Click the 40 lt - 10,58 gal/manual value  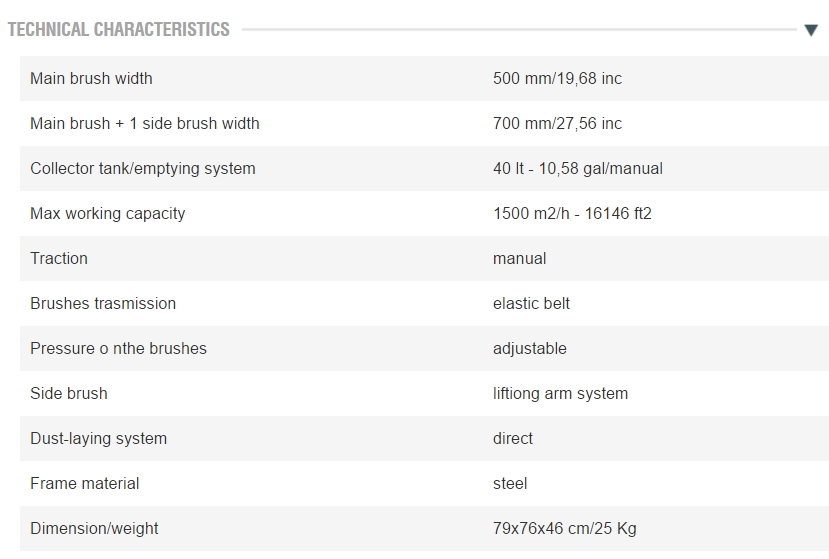577,169
